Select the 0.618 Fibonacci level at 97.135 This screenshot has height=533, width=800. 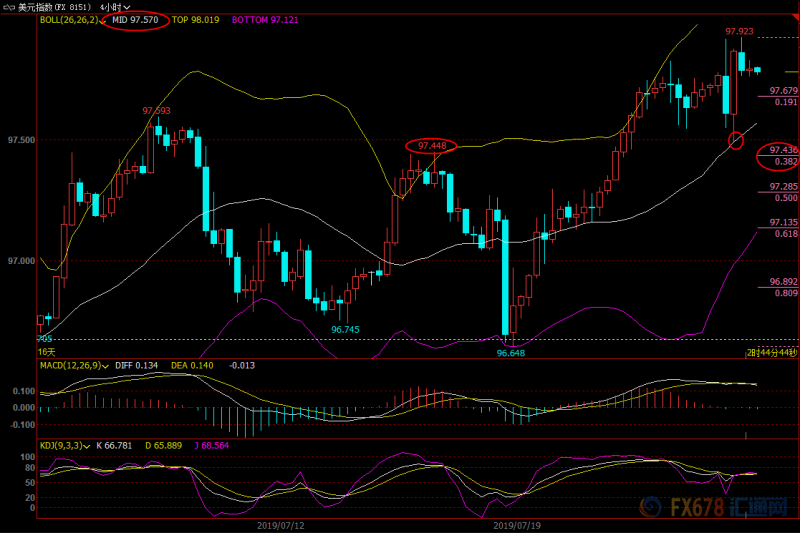coord(786,234)
